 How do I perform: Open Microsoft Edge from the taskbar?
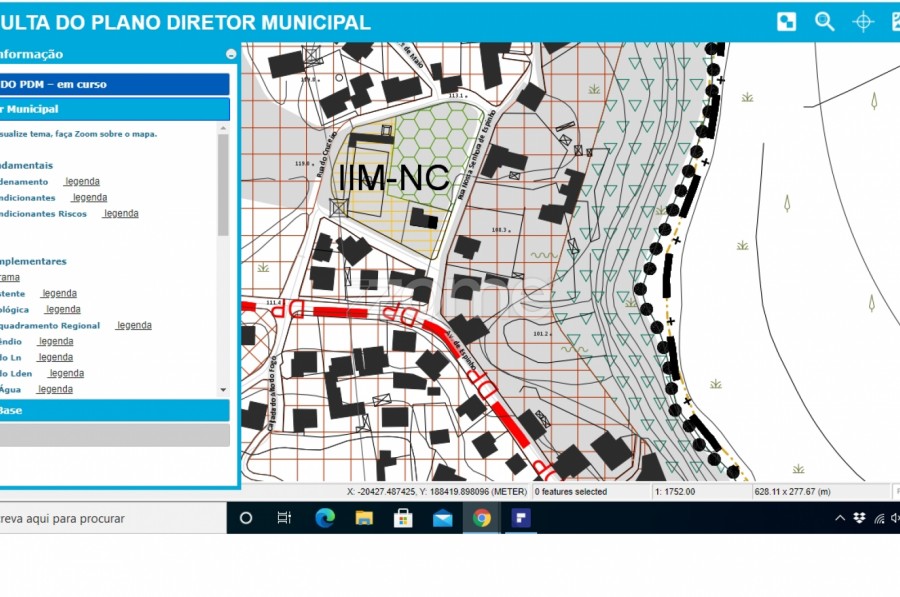(325, 518)
